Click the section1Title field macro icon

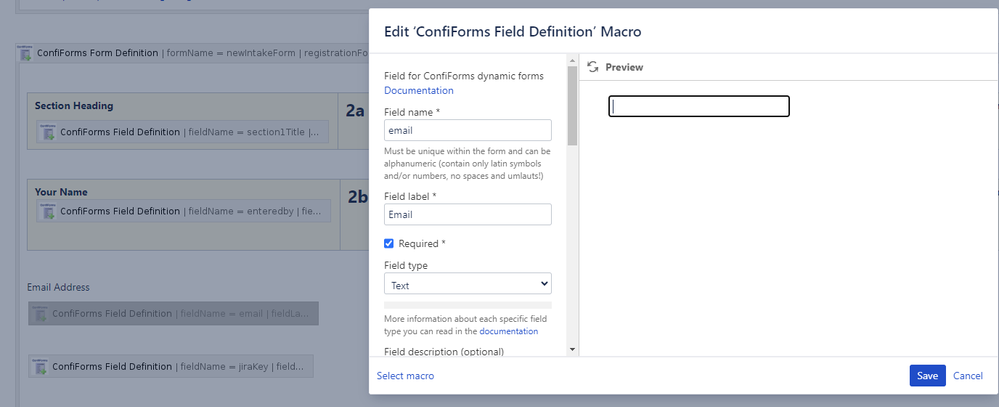pyautogui.click(x=48, y=132)
